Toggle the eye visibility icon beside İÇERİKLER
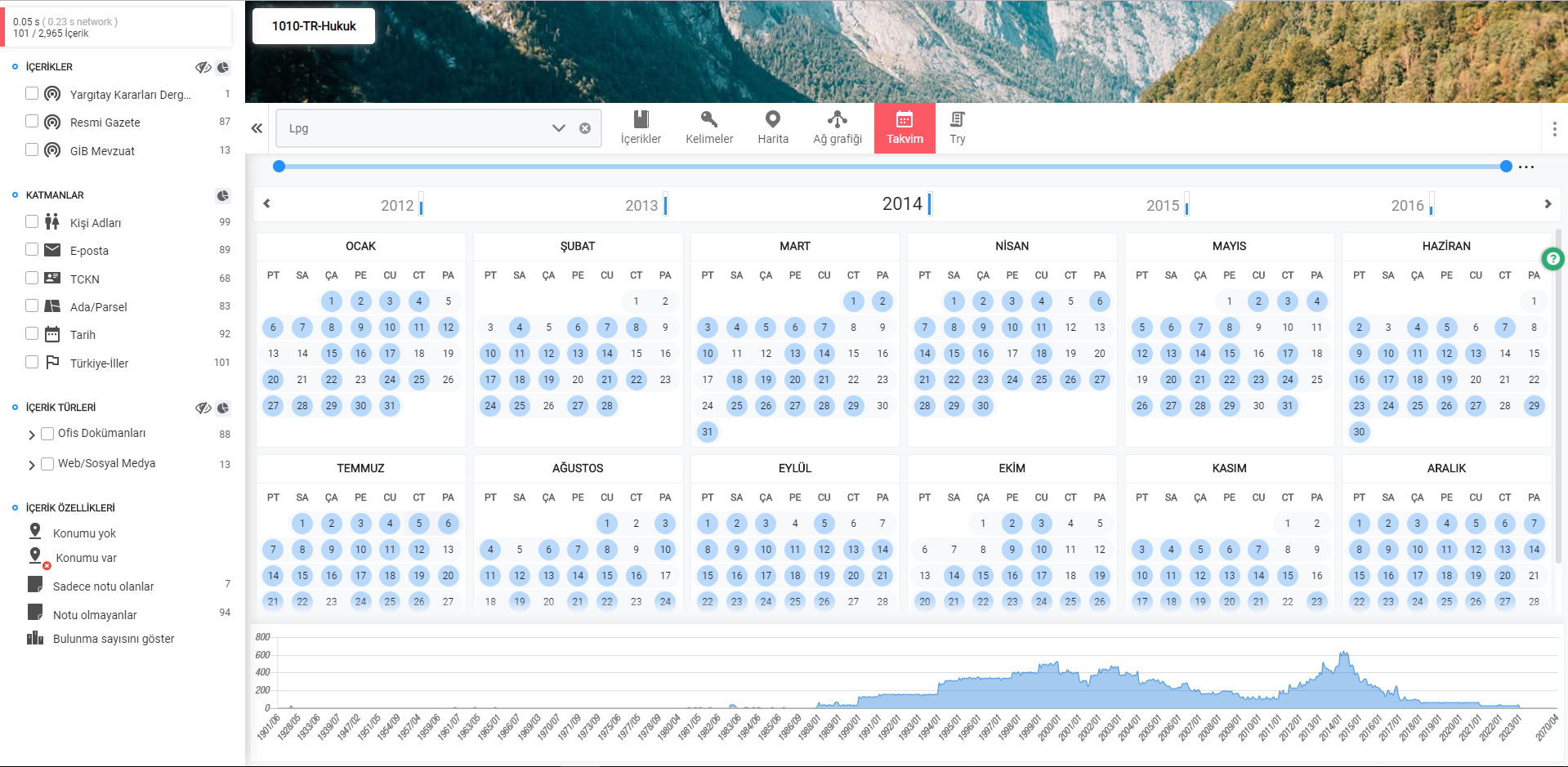This screenshot has height=767, width=1568. (x=203, y=67)
